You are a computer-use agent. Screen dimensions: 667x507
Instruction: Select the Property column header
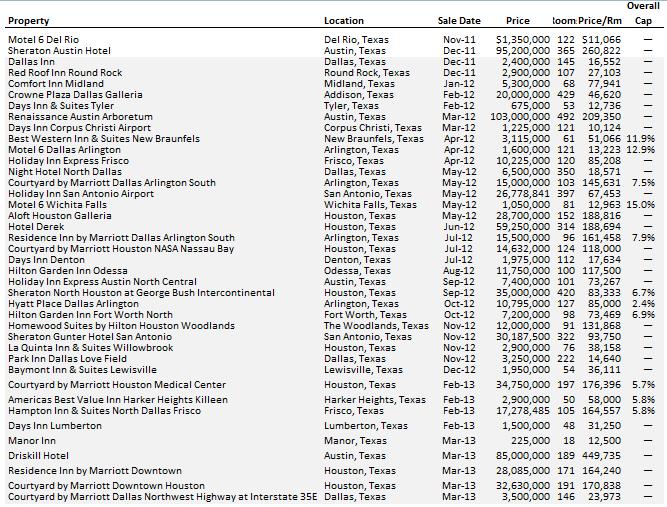(x=29, y=21)
